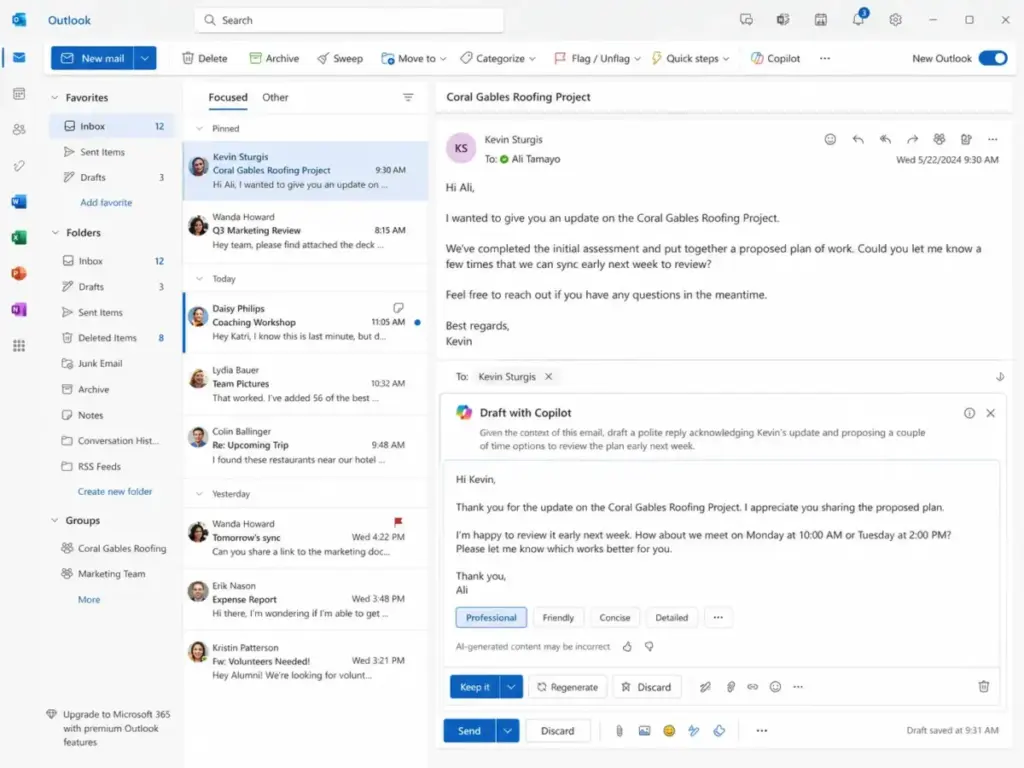Open the People app in left rail
Viewport: 1024px width, 768px height.
(x=19, y=129)
